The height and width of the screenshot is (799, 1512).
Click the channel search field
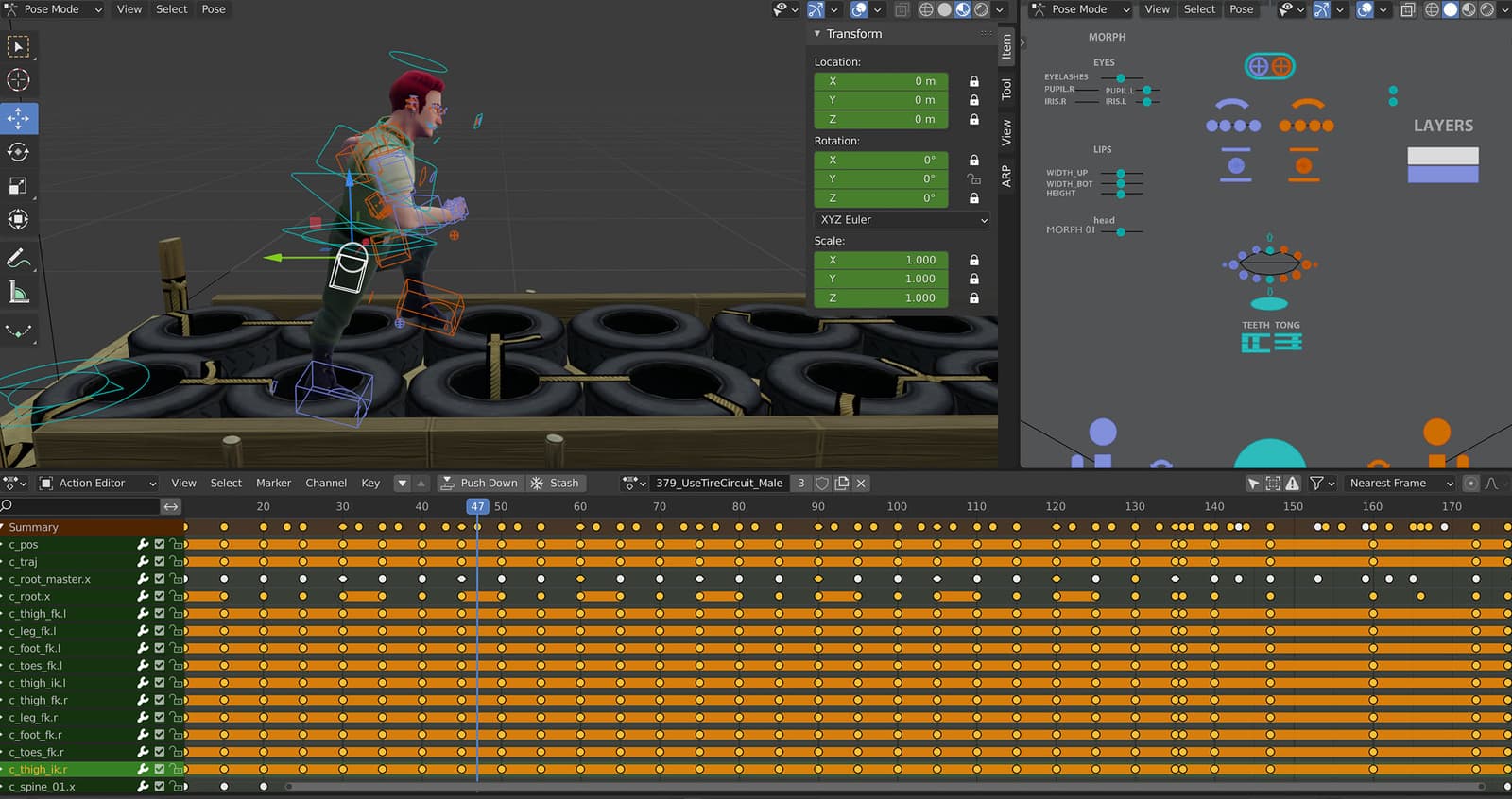point(79,506)
